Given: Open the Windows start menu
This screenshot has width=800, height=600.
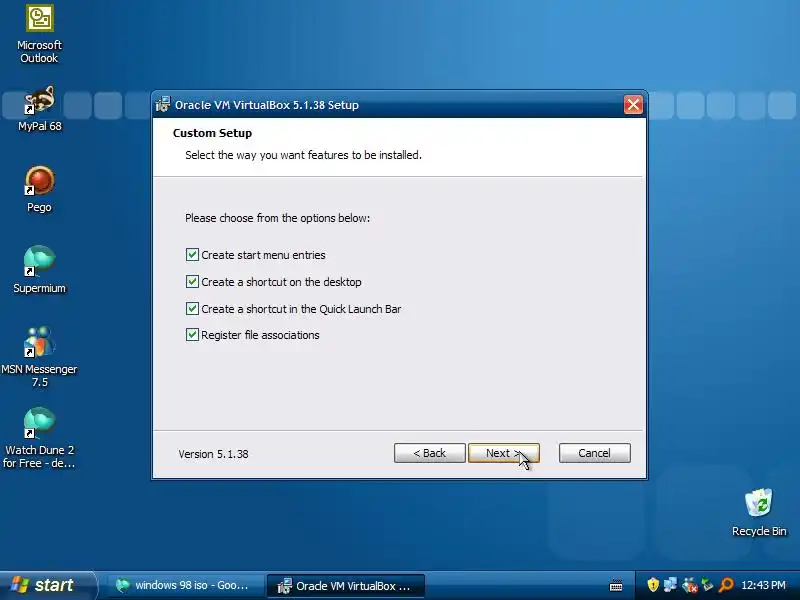Looking at the screenshot, I should pyautogui.click(x=47, y=585).
